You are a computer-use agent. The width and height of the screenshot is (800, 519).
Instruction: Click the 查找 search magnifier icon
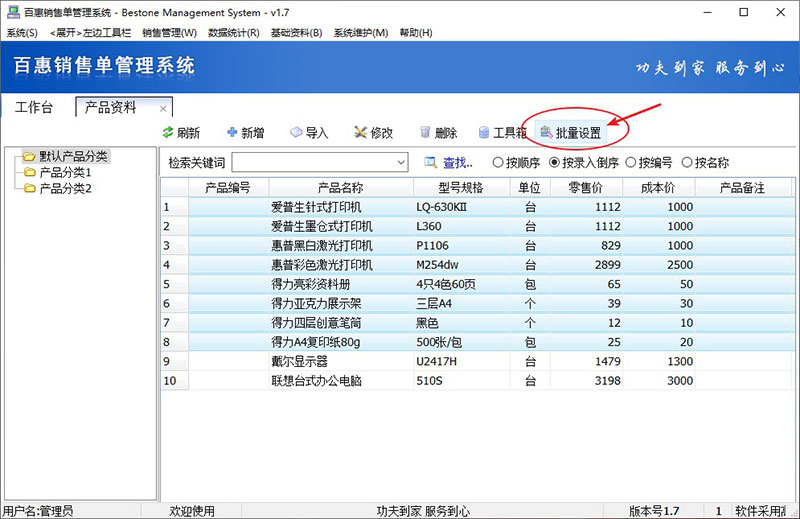pos(431,163)
